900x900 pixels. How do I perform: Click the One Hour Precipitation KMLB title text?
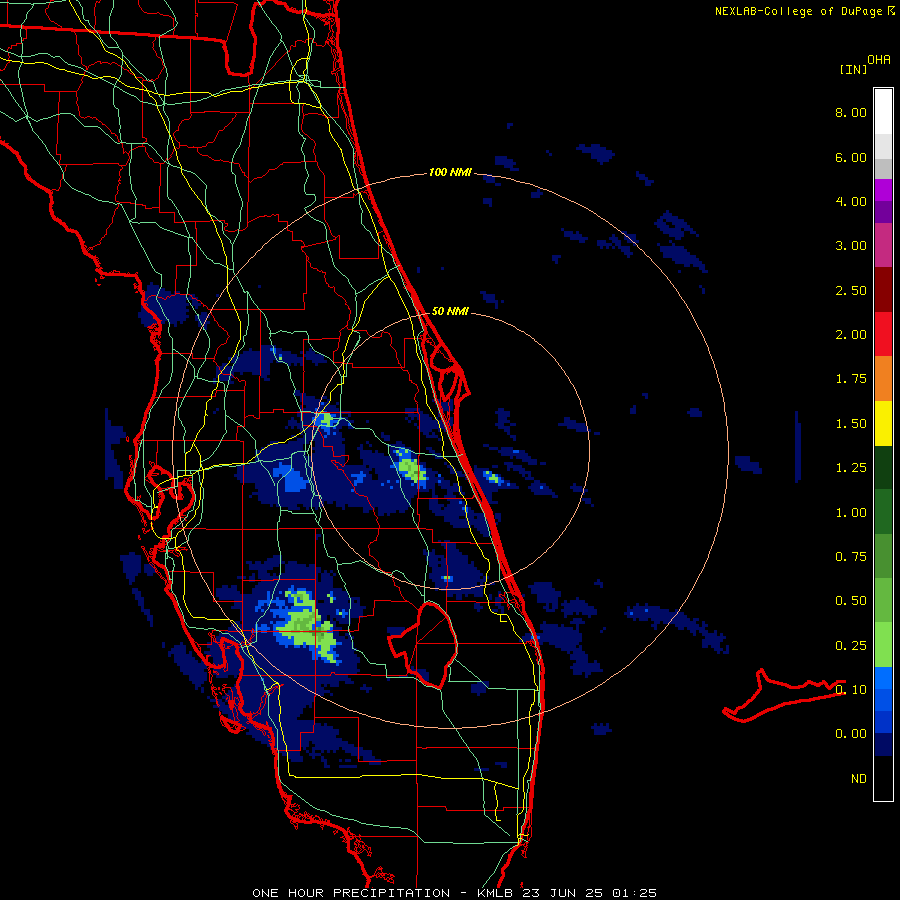(454, 893)
